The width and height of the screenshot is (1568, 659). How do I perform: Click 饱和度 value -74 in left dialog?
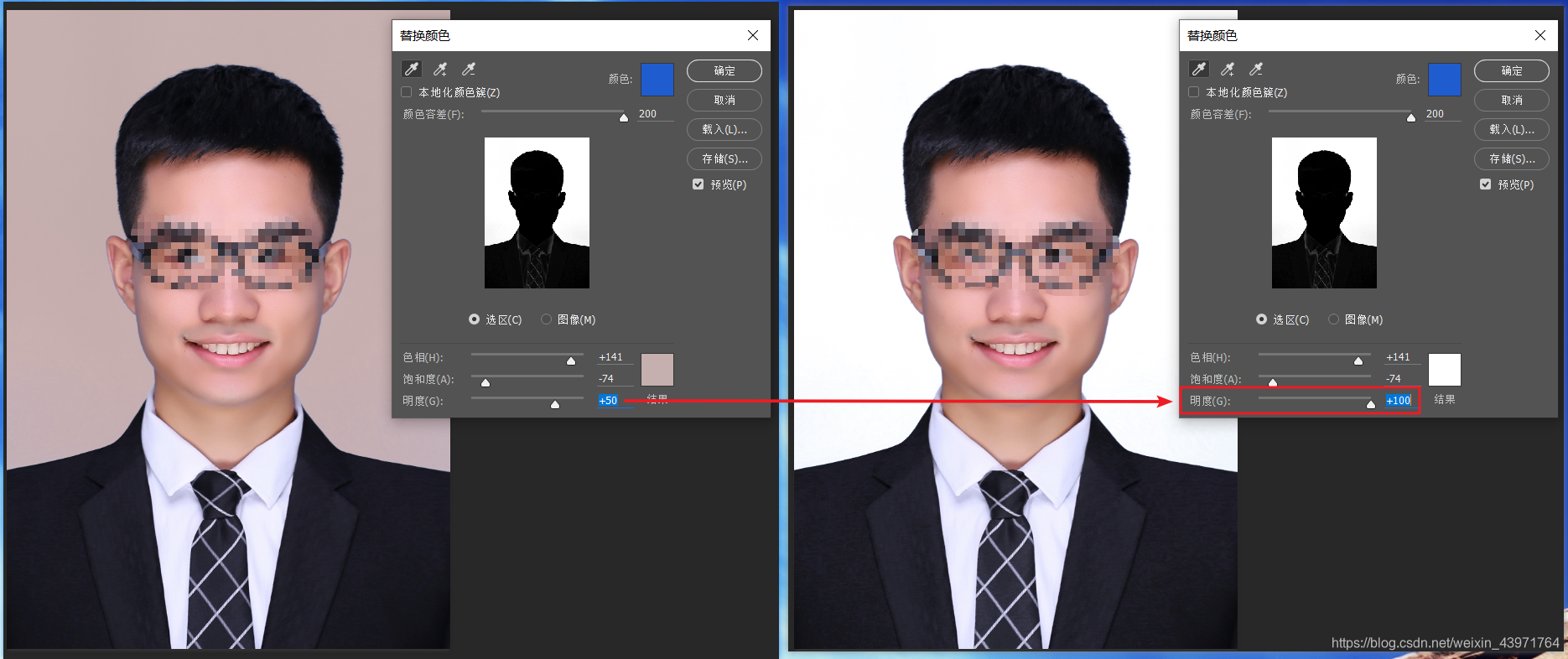pos(615,379)
